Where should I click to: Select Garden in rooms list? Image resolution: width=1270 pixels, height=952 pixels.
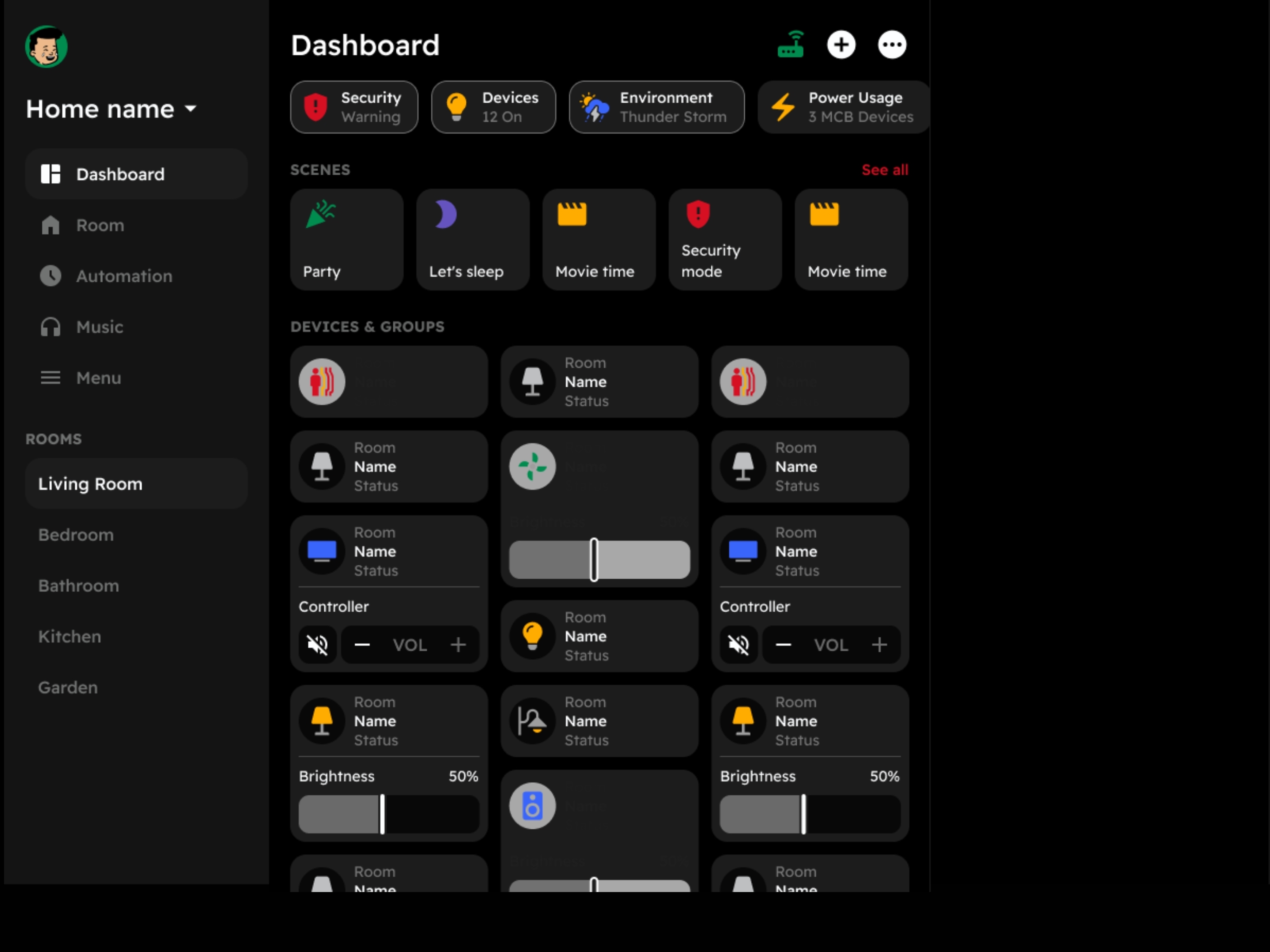pos(137,688)
